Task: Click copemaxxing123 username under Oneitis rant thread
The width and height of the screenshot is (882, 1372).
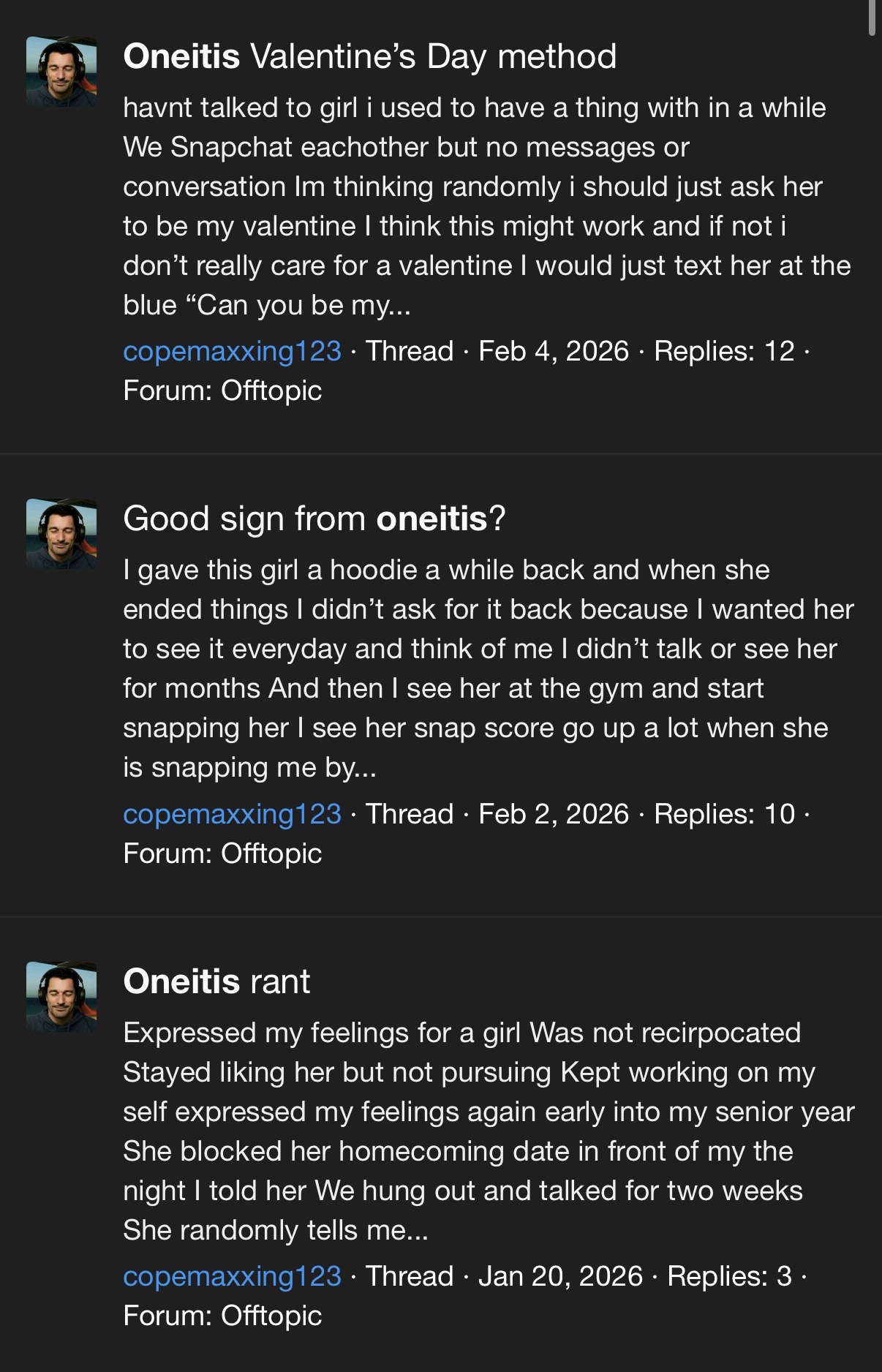Action: coord(232,1276)
